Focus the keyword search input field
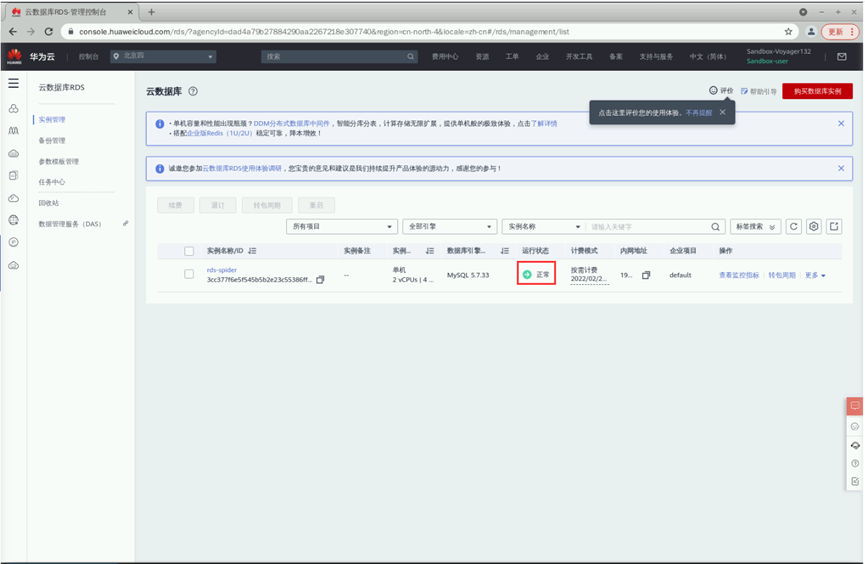The image size is (865, 564). click(648, 227)
